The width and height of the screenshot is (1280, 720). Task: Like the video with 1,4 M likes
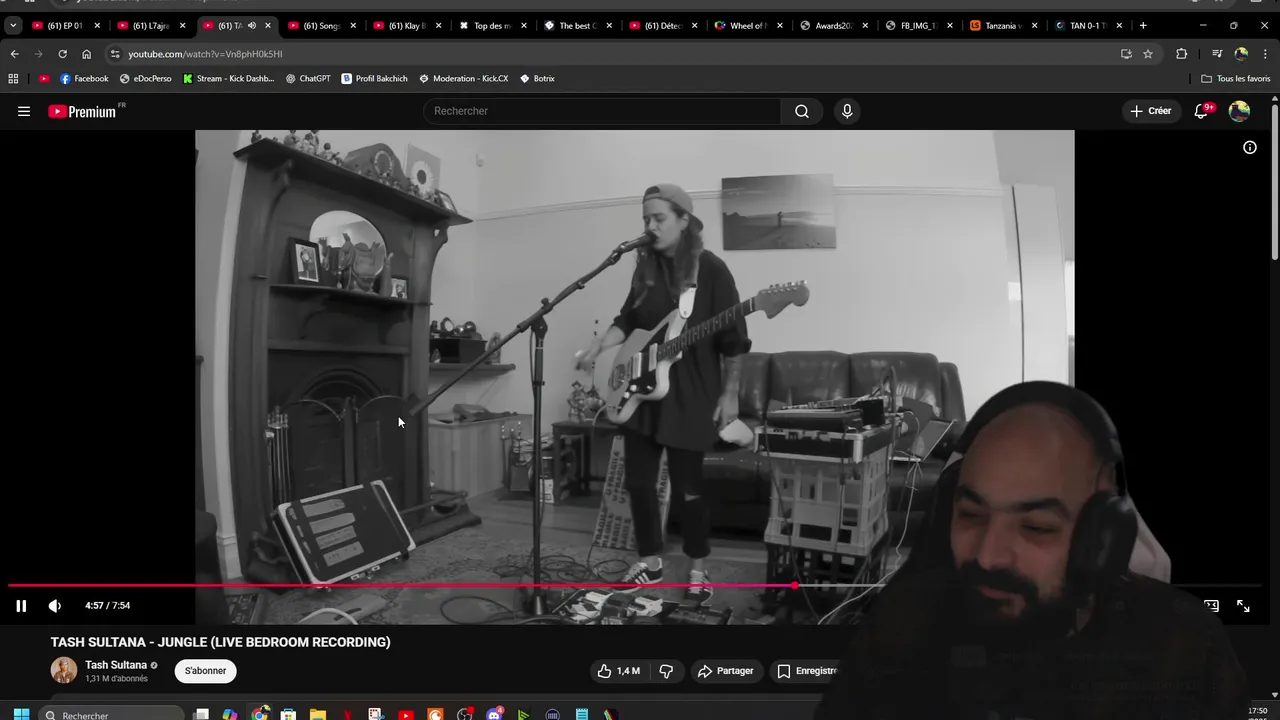618,671
